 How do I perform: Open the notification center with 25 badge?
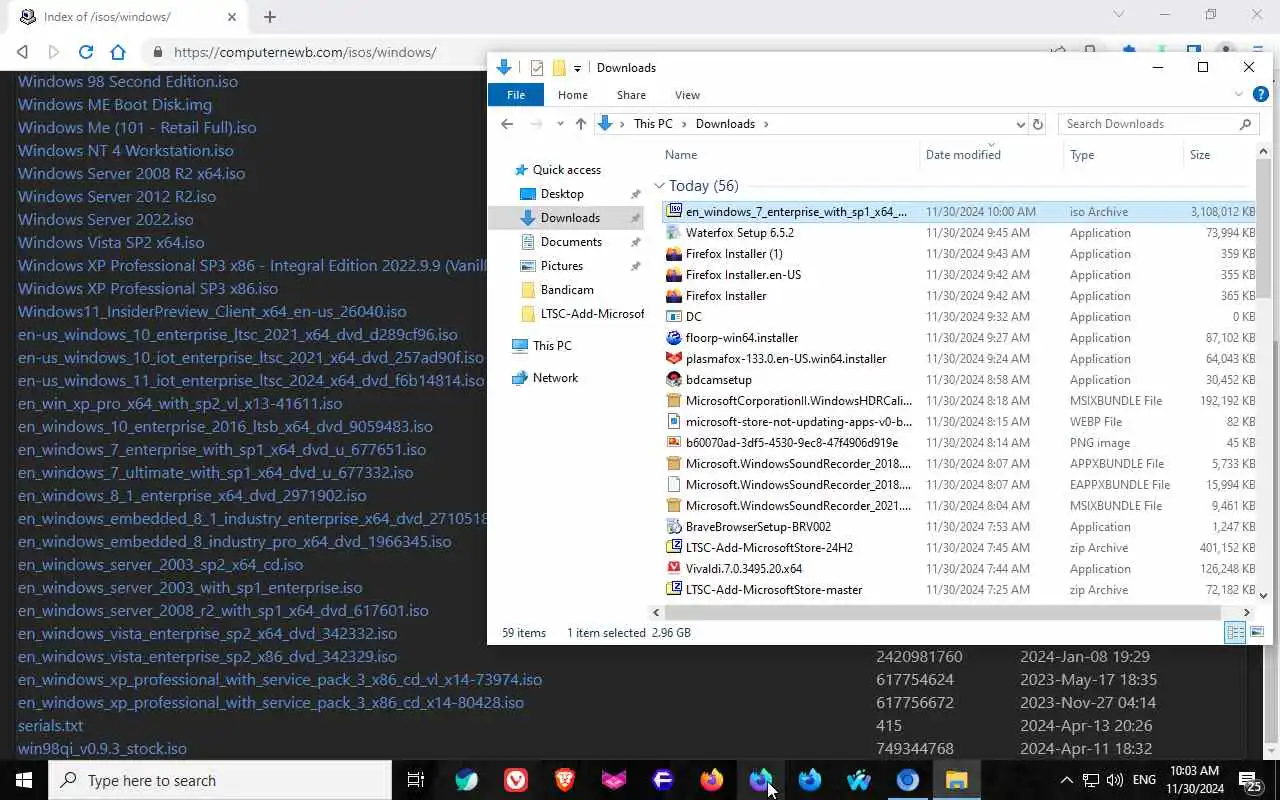click(x=1250, y=780)
